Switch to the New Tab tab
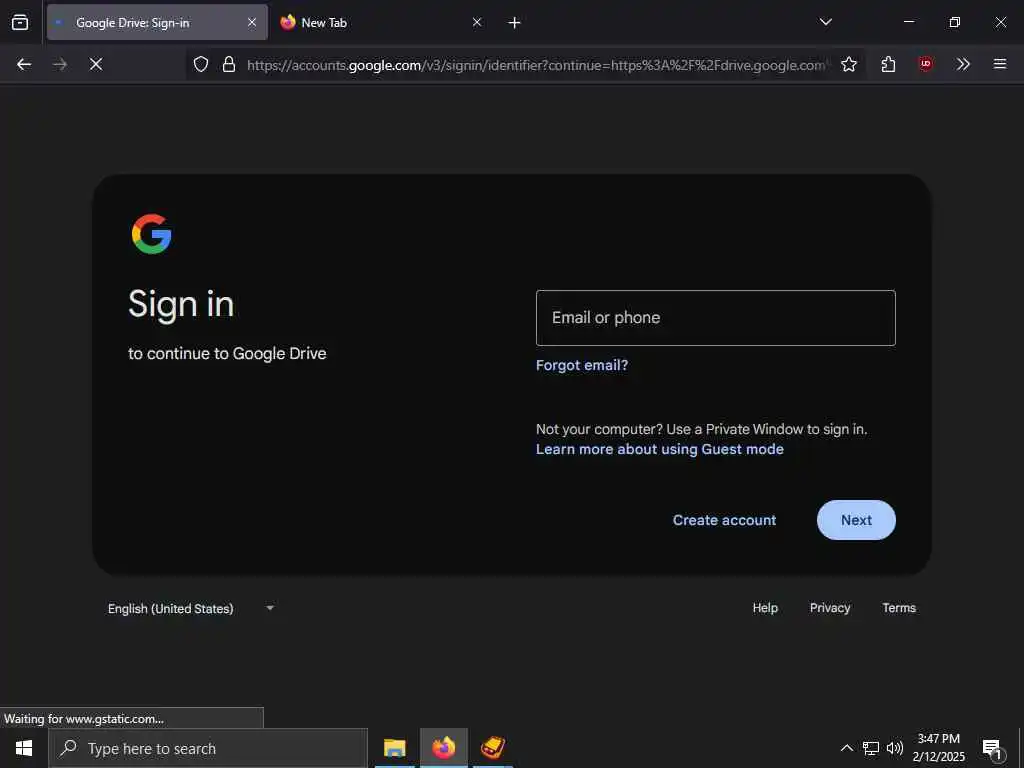This screenshot has height=768, width=1024. point(382,22)
